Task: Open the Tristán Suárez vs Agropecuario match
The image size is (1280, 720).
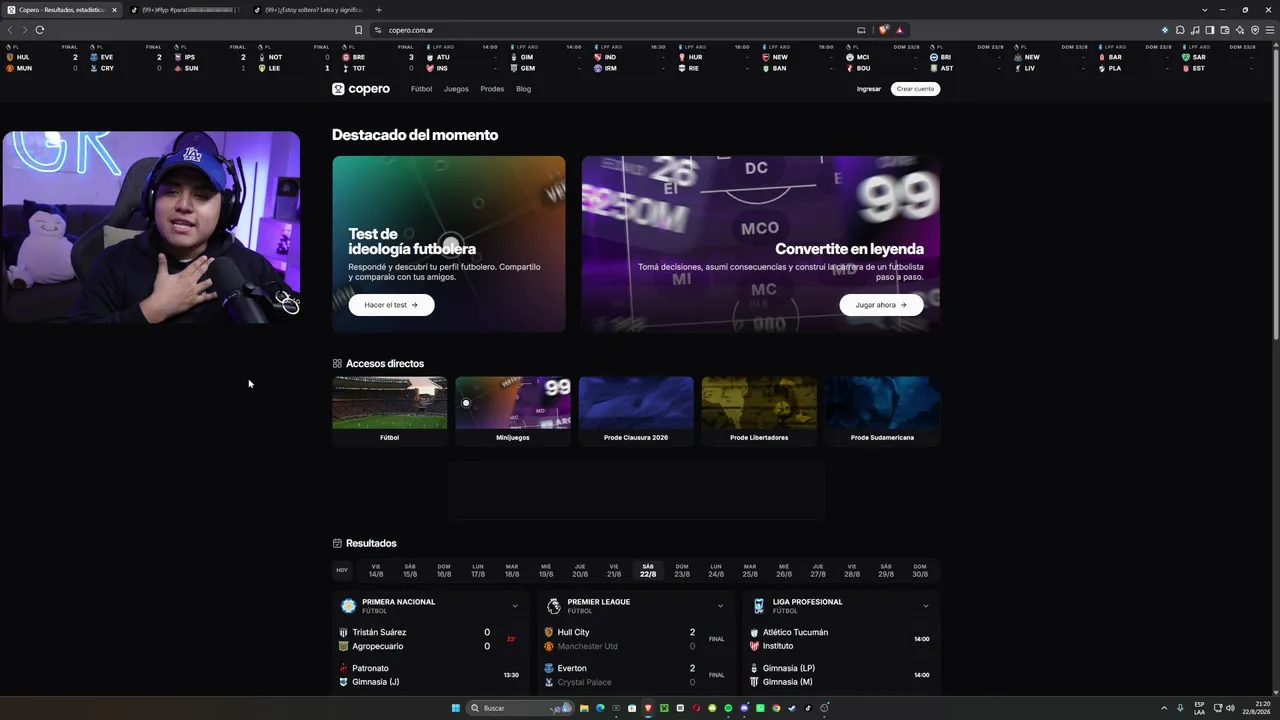Action: (x=431, y=639)
